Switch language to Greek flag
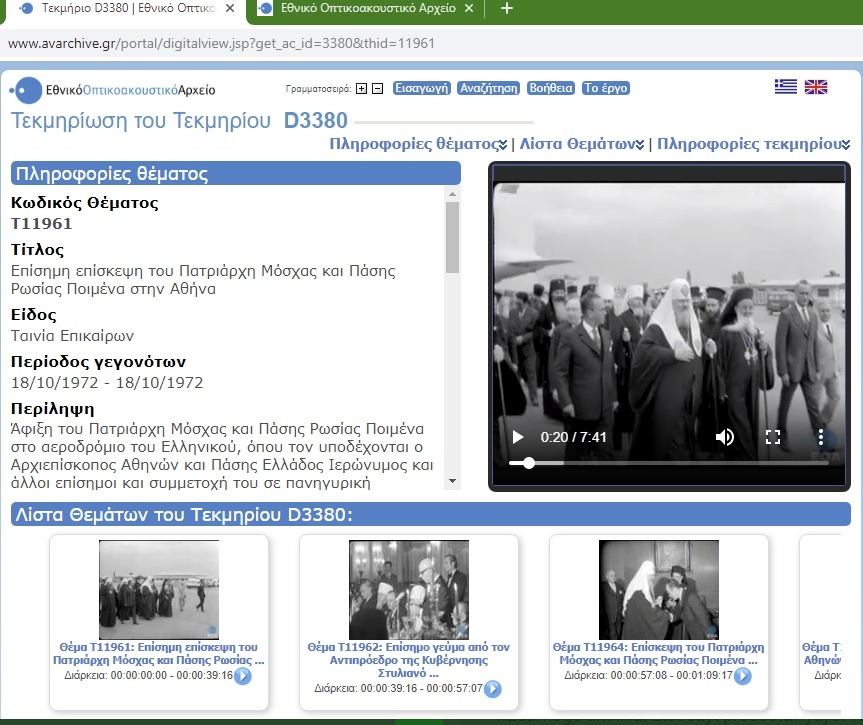Viewport: 863px width, 725px height. pos(785,87)
